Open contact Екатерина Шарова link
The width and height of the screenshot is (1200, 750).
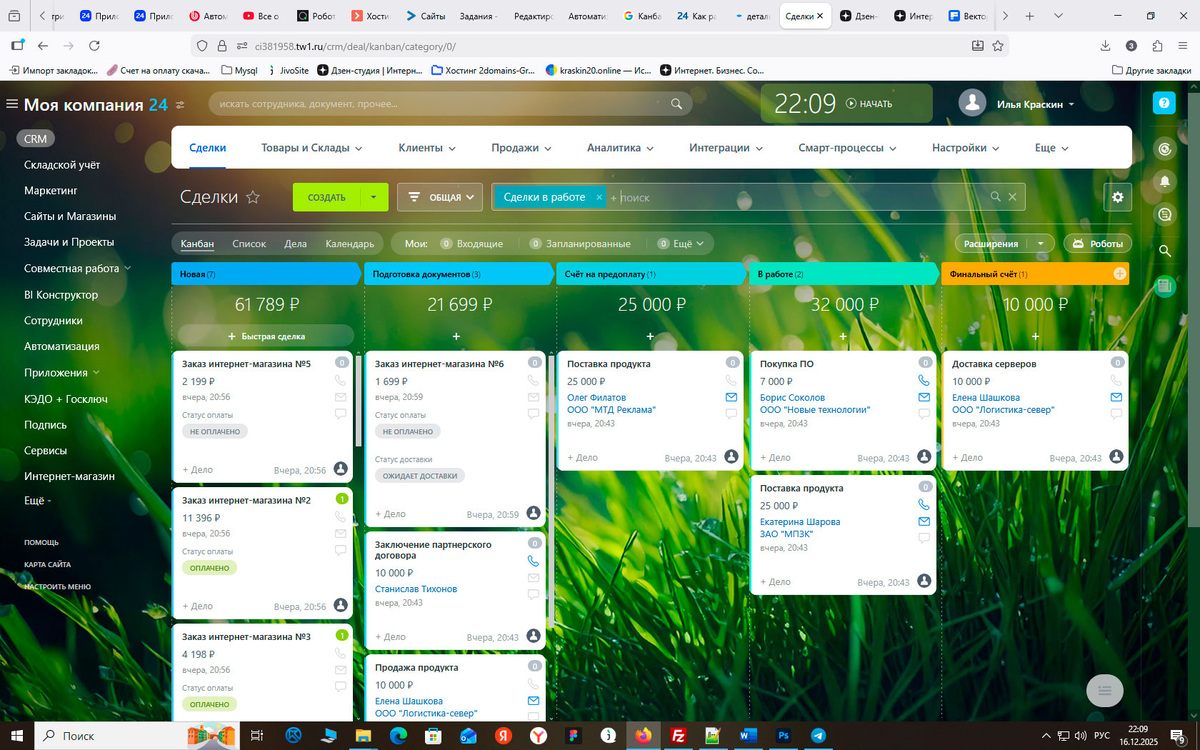point(800,521)
